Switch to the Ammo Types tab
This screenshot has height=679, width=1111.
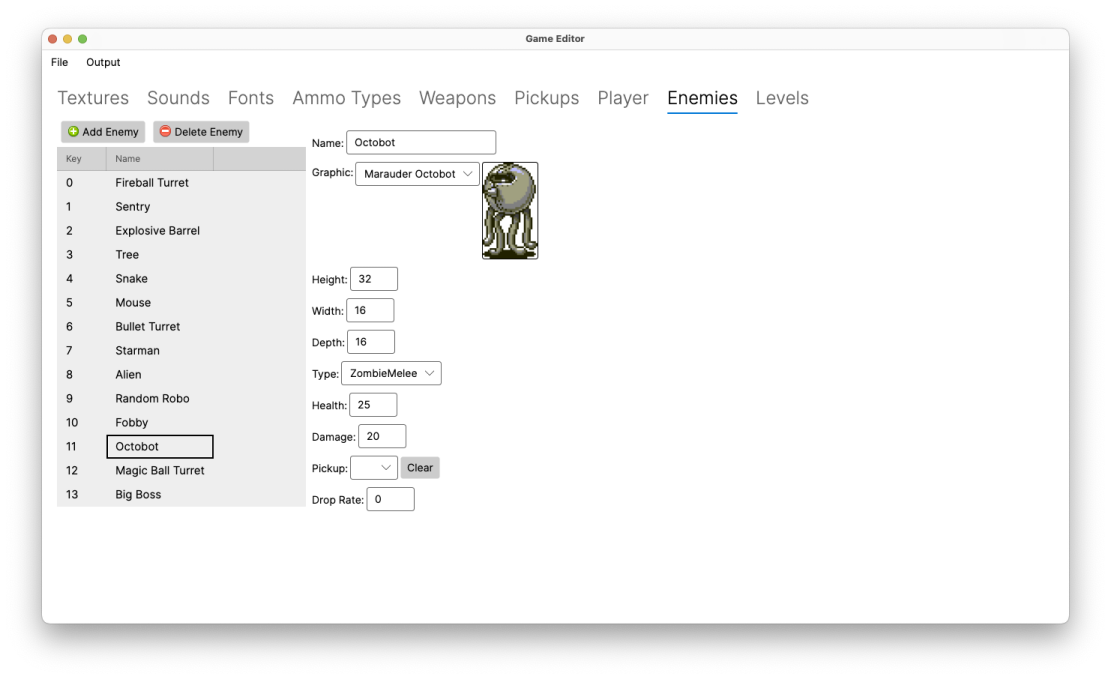point(346,98)
